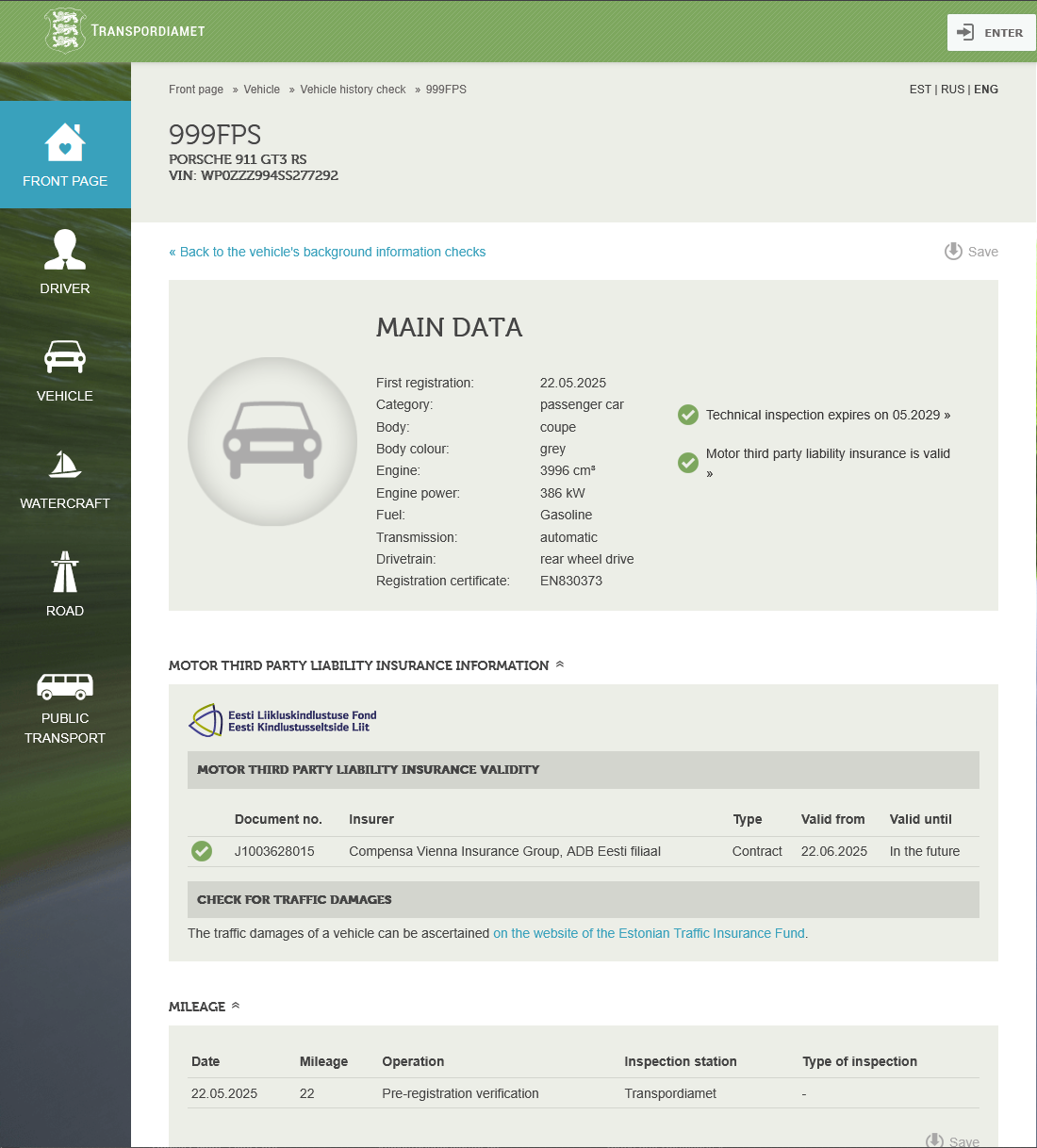Click Pre-registration verification operation cell
The image size is (1037, 1148).
pyautogui.click(x=460, y=1093)
